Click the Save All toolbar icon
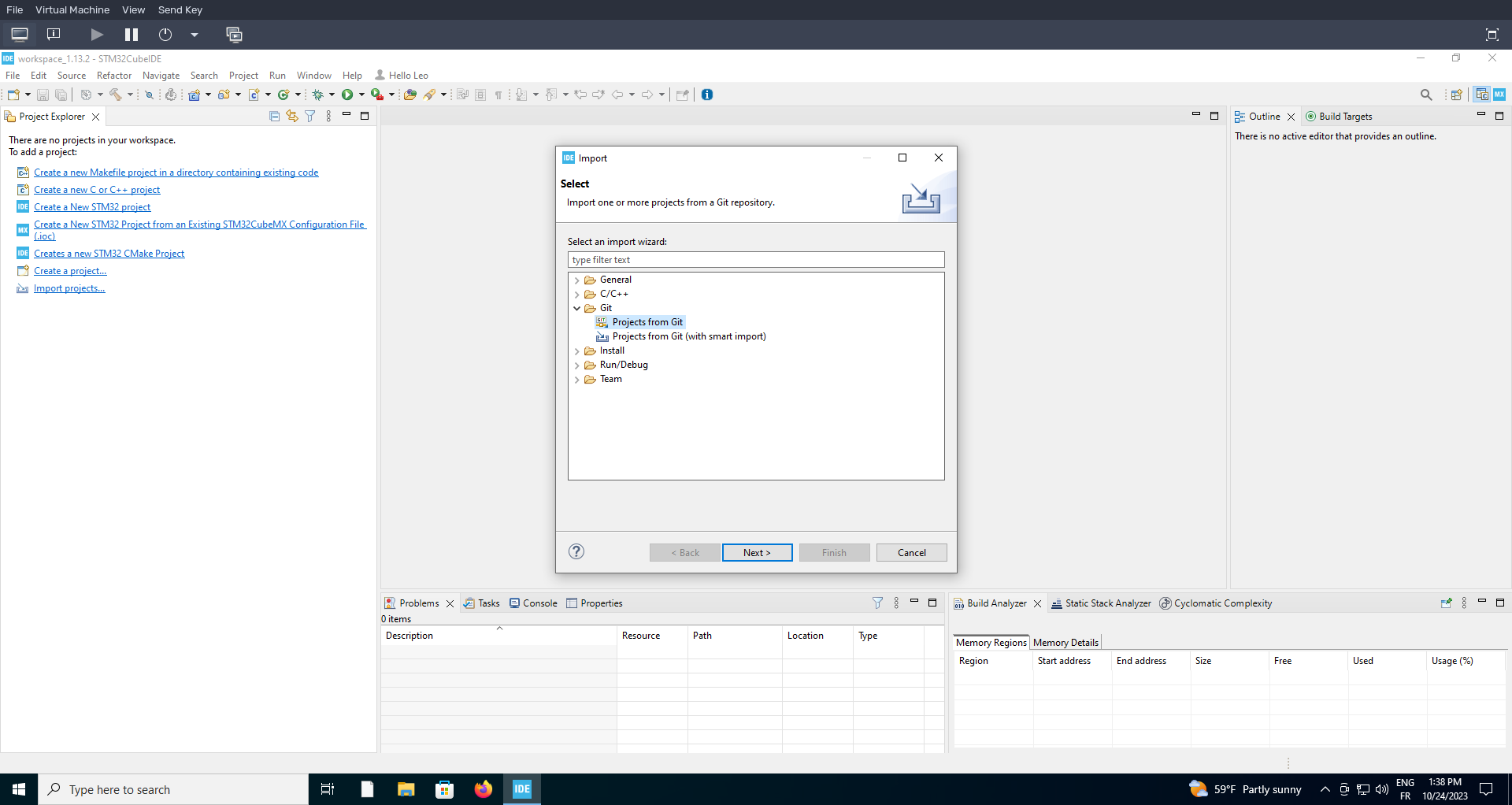Screen dimensions: 1512x805 [61, 95]
